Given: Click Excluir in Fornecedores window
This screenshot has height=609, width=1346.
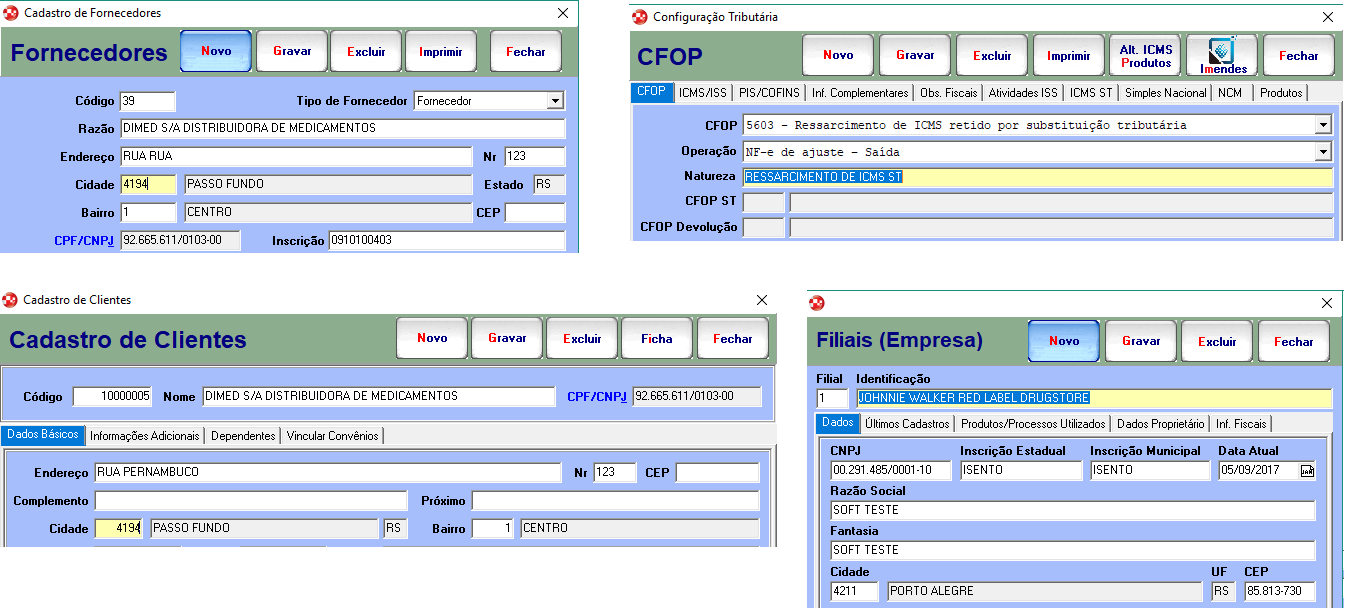Looking at the screenshot, I should [x=366, y=51].
